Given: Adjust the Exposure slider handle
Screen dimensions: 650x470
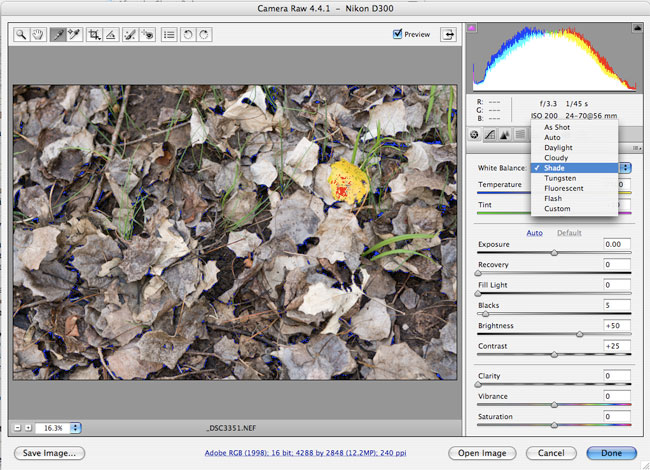Looking at the screenshot, I should coord(554,253).
